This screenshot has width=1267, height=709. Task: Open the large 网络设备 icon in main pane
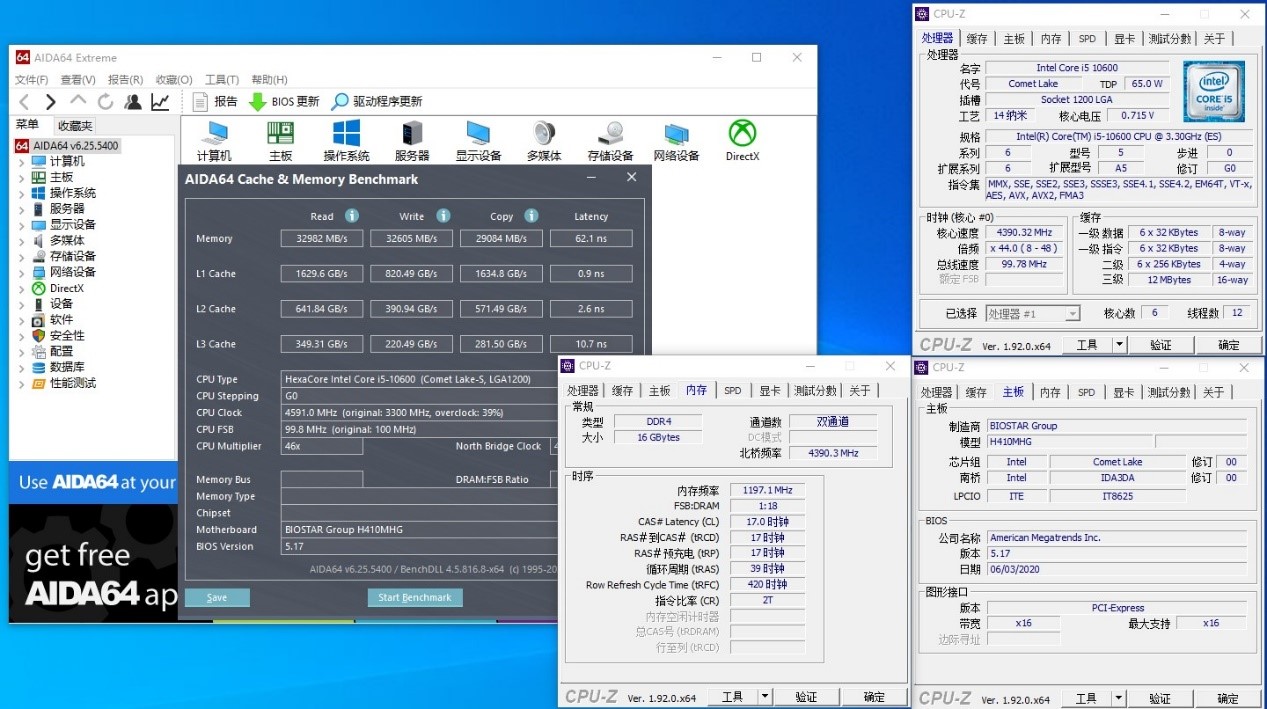pyautogui.click(x=676, y=141)
